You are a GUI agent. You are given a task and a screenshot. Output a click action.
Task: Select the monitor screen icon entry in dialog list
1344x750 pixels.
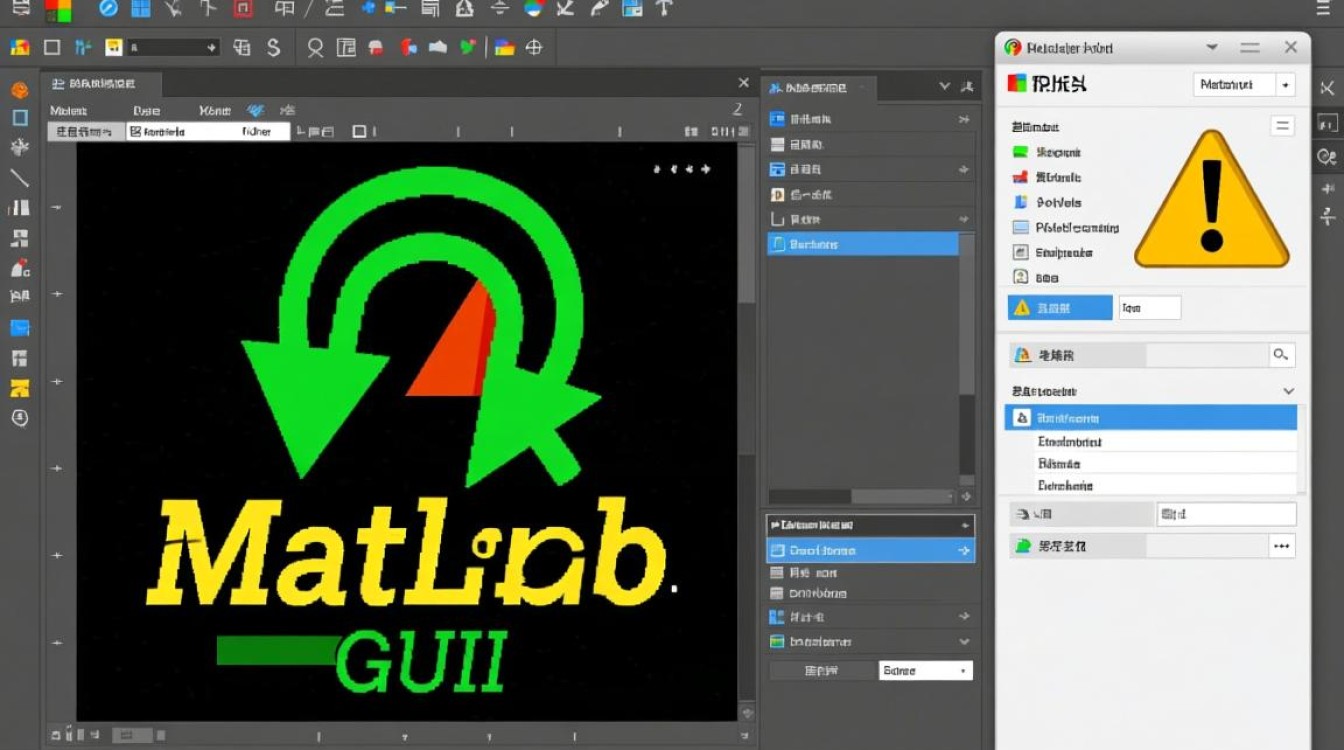(1065, 227)
